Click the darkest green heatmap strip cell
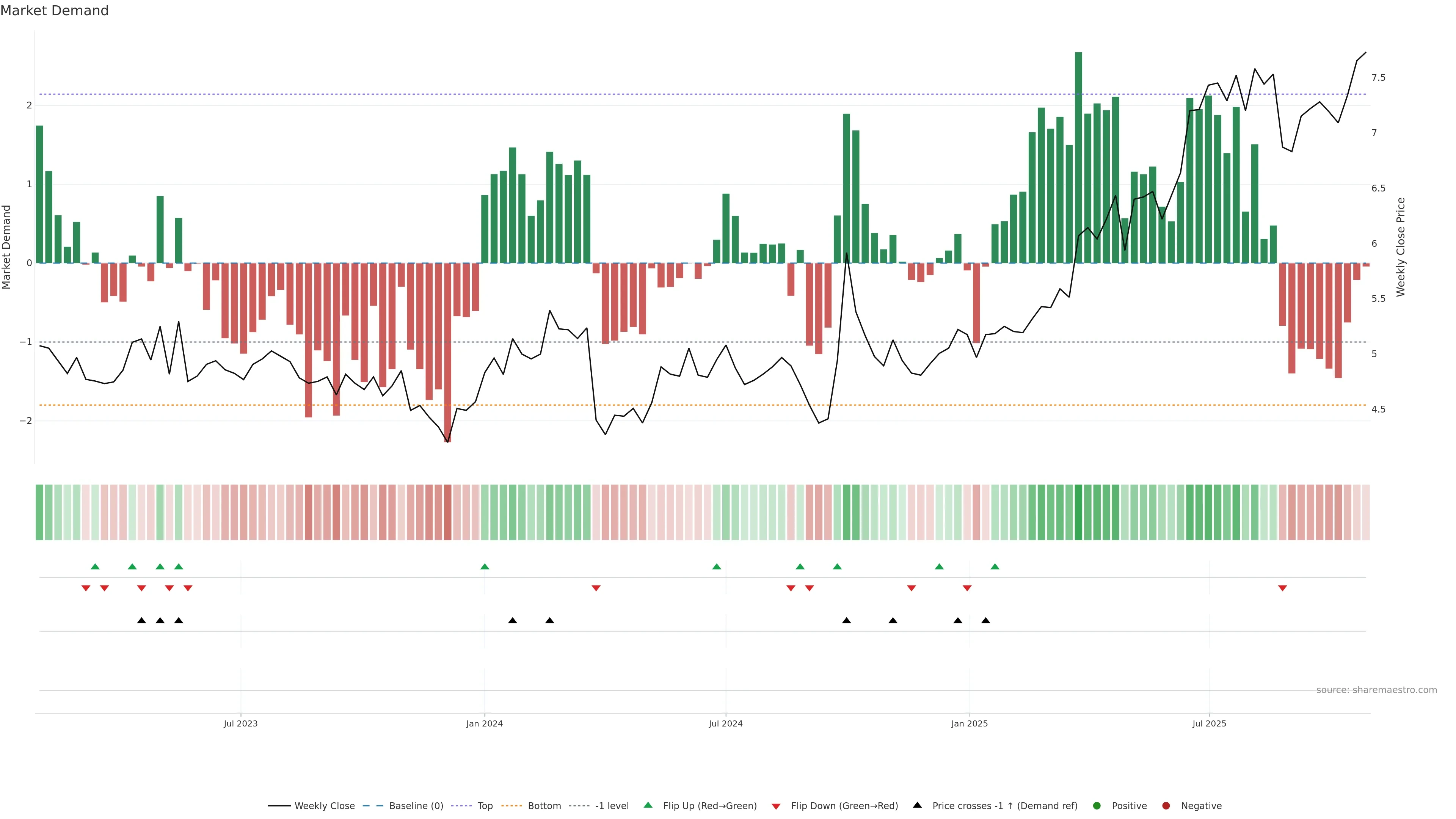Viewport: 1456px width, 819px height. click(x=1078, y=512)
